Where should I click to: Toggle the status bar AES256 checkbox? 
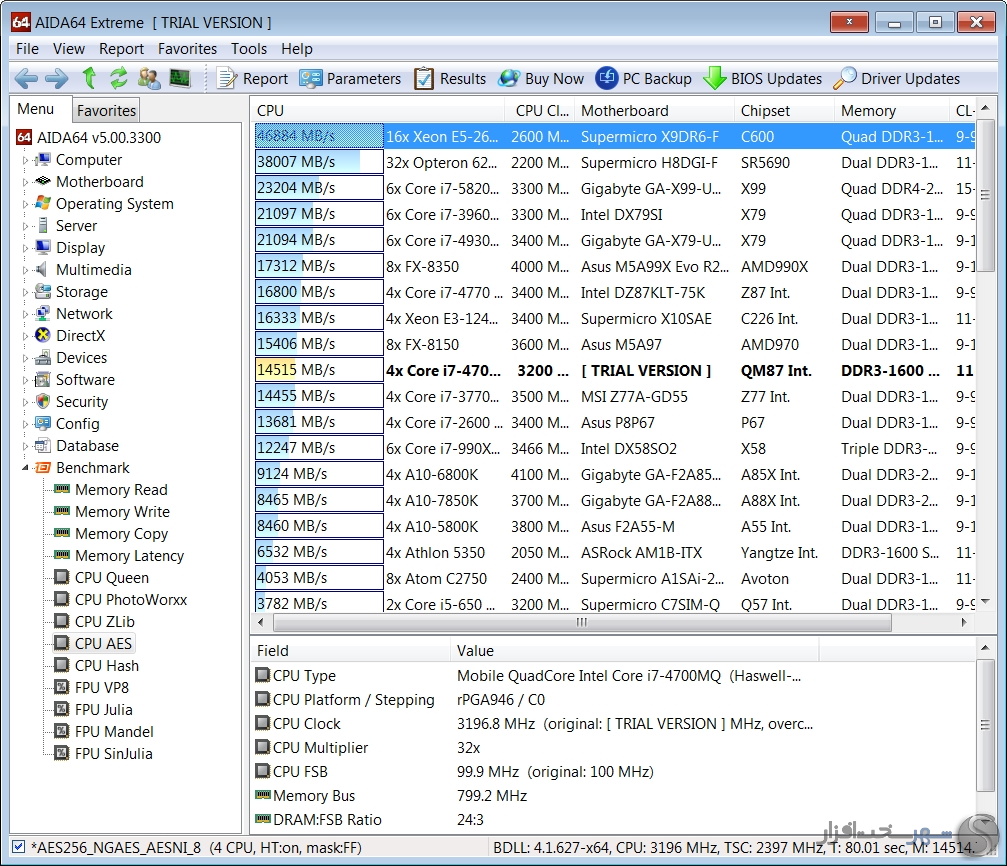[x=19, y=847]
